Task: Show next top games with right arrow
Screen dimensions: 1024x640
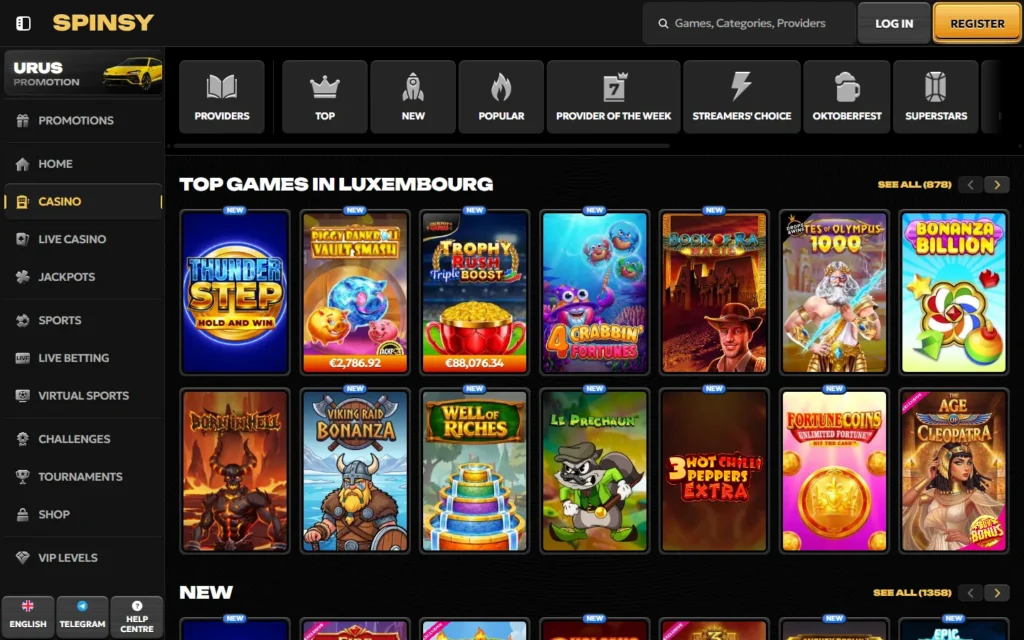Action: pyautogui.click(x=997, y=185)
